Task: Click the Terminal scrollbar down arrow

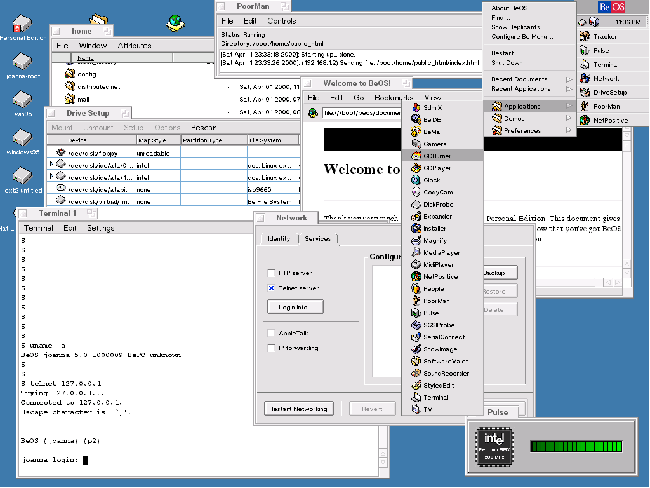Action: [383, 463]
